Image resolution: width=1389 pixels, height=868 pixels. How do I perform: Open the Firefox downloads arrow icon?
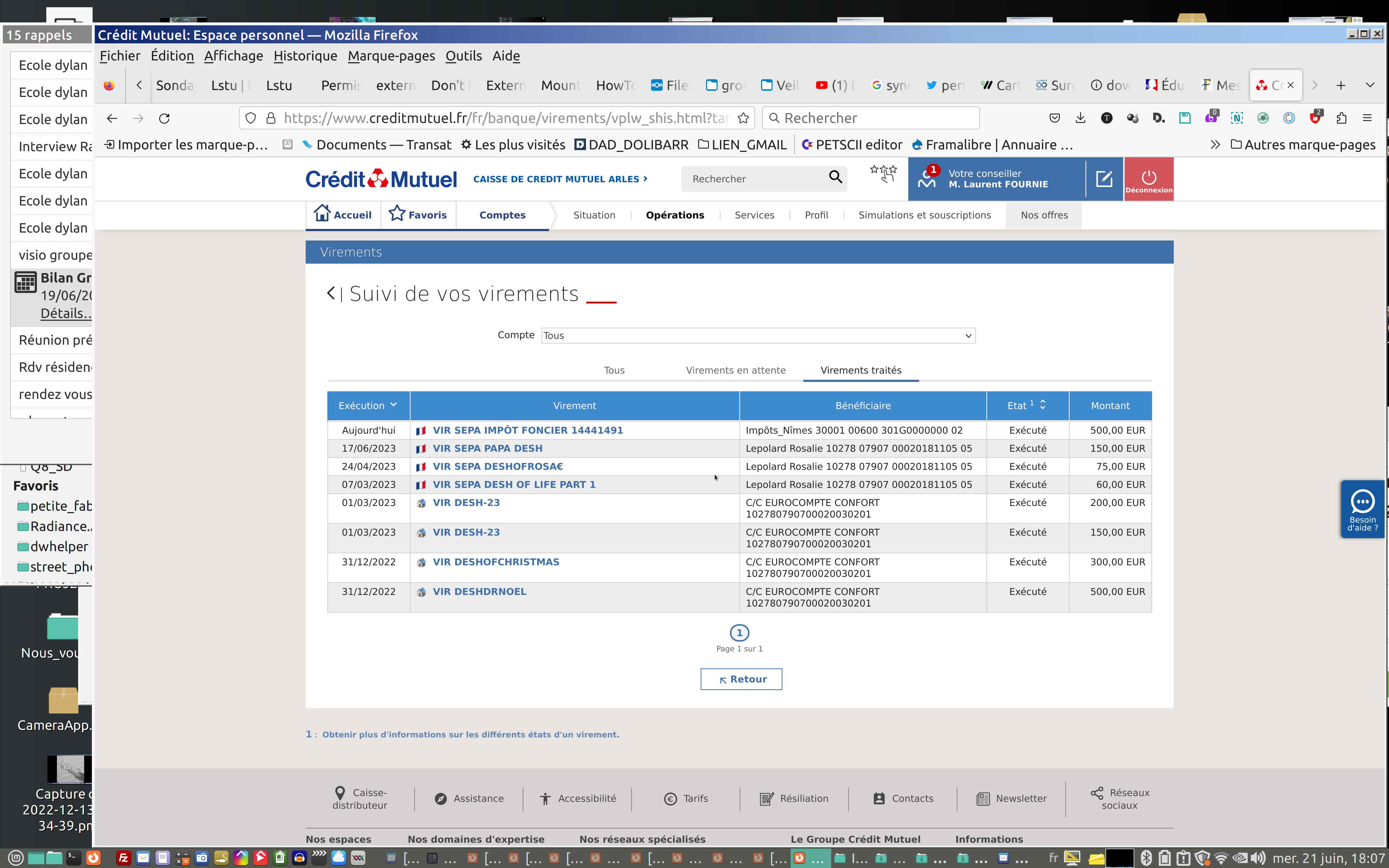tap(1080, 118)
